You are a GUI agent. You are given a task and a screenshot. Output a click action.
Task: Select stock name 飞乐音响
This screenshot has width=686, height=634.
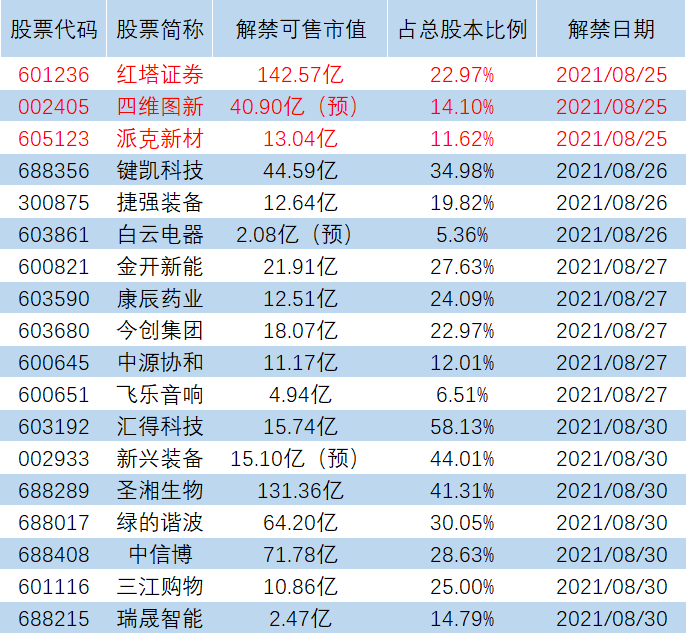[160, 395]
